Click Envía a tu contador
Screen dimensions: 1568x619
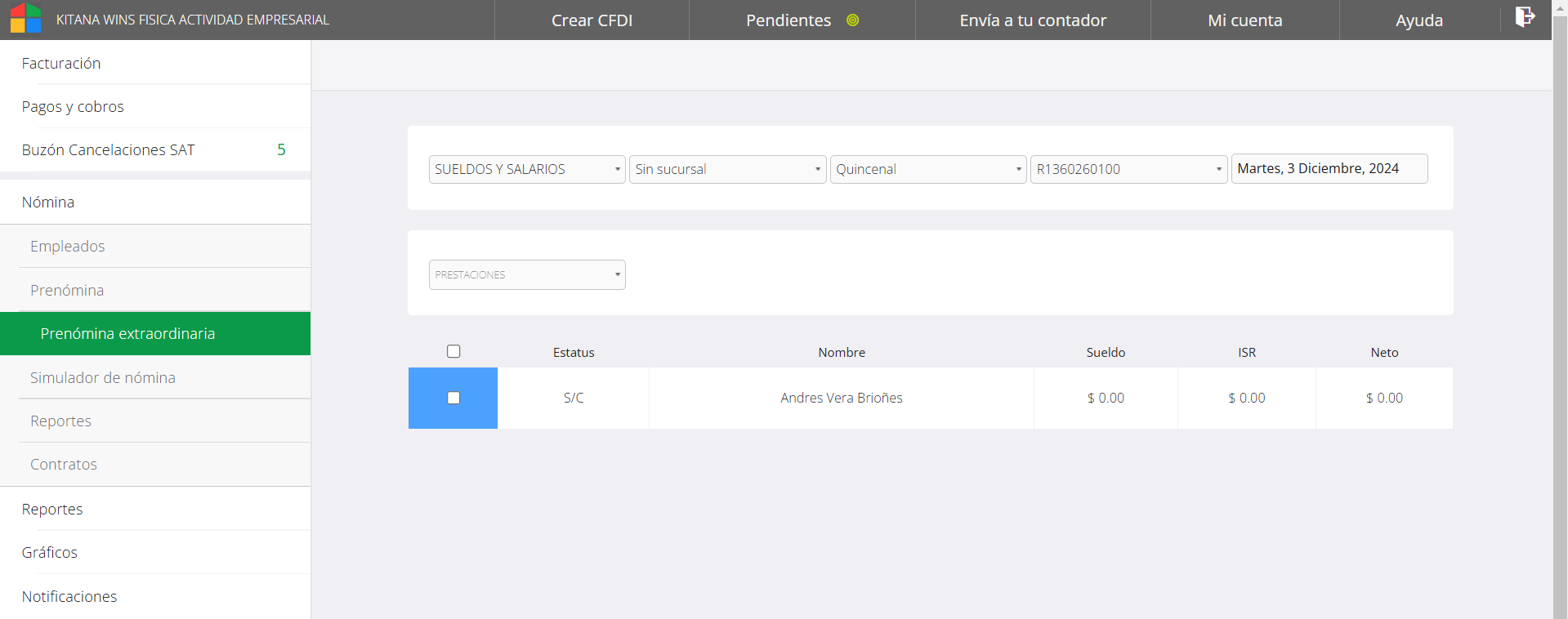pyautogui.click(x=1033, y=20)
